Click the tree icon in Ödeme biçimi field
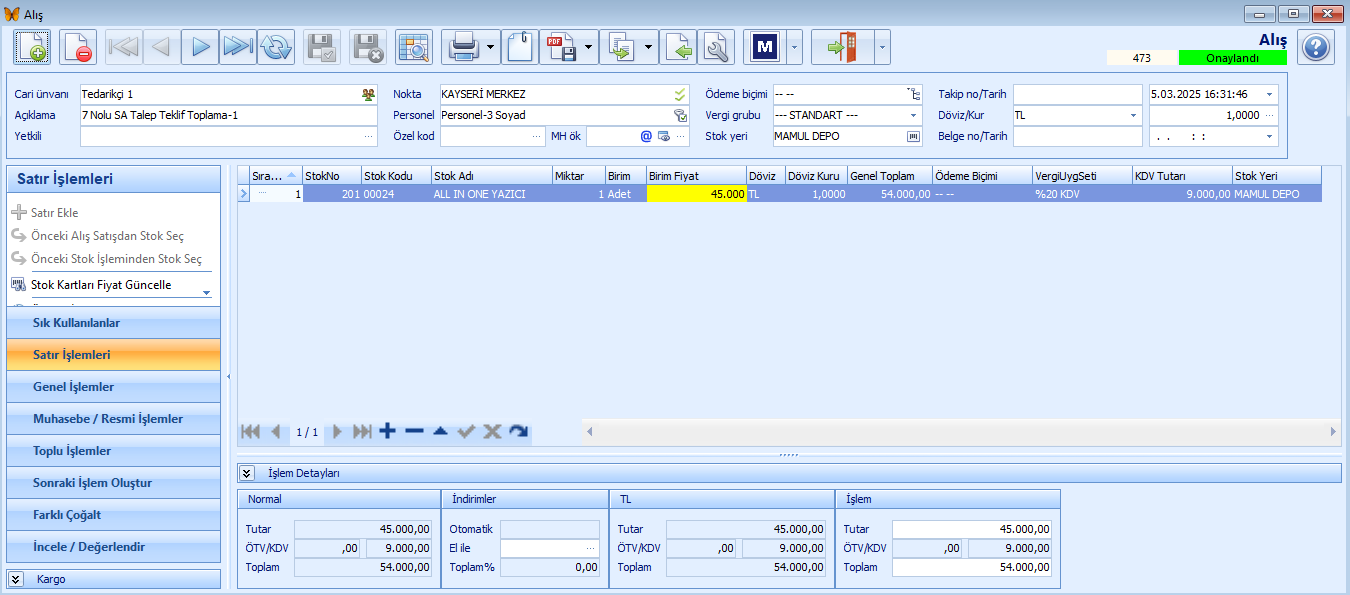 tap(913, 94)
